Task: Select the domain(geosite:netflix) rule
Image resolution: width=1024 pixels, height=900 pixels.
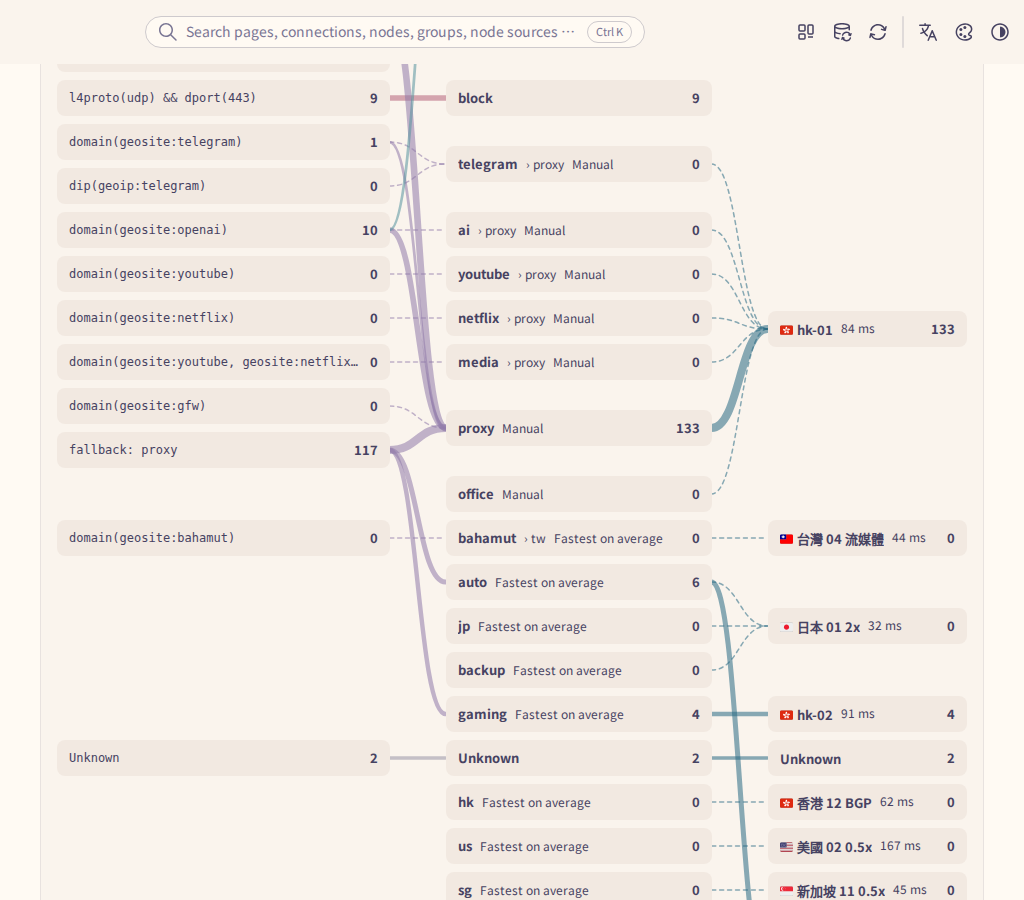Action: pyautogui.click(x=223, y=318)
